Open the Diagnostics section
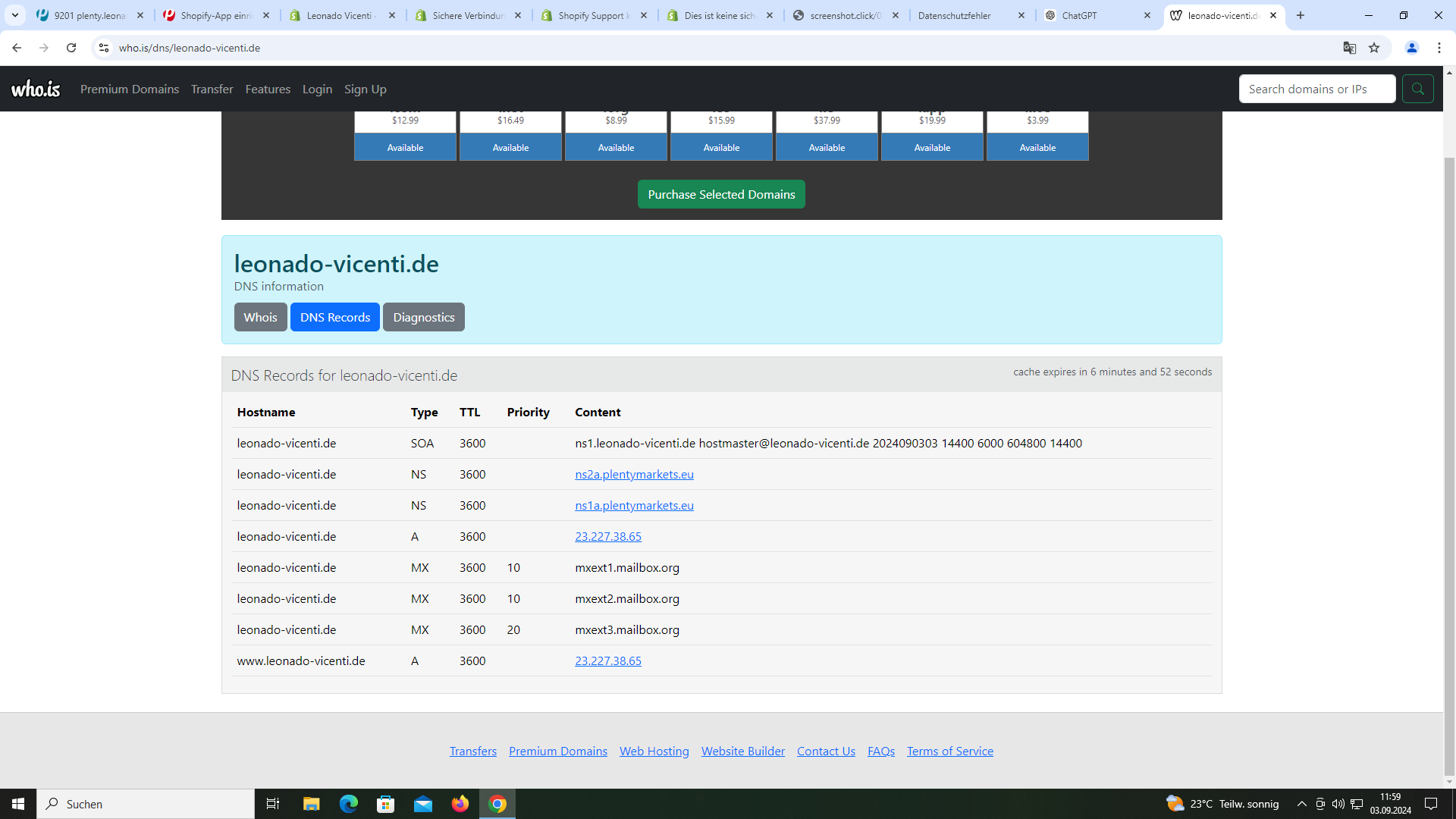 click(423, 317)
